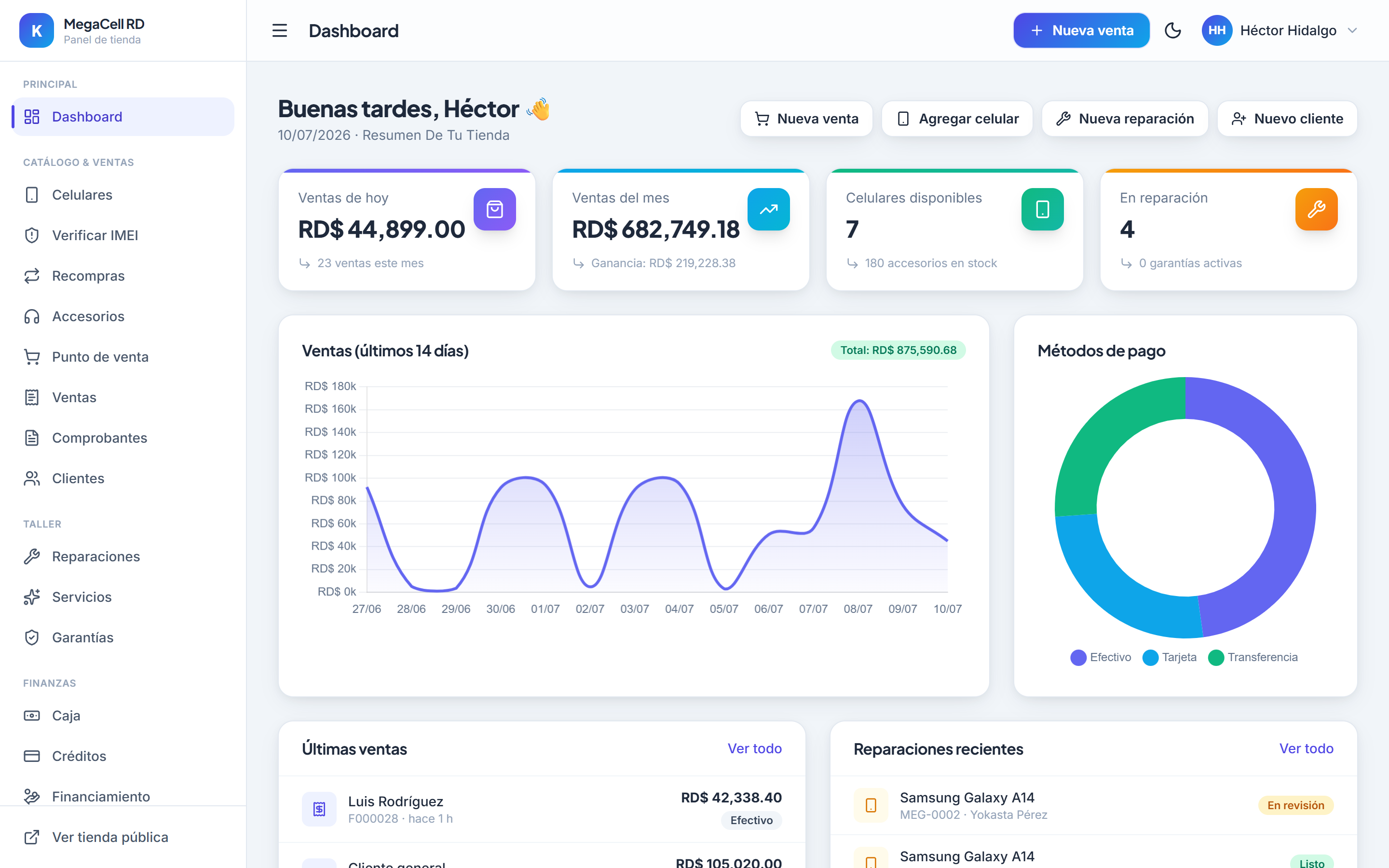
Task: Click the Nuevo cliente quick action
Action: click(1287, 119)
